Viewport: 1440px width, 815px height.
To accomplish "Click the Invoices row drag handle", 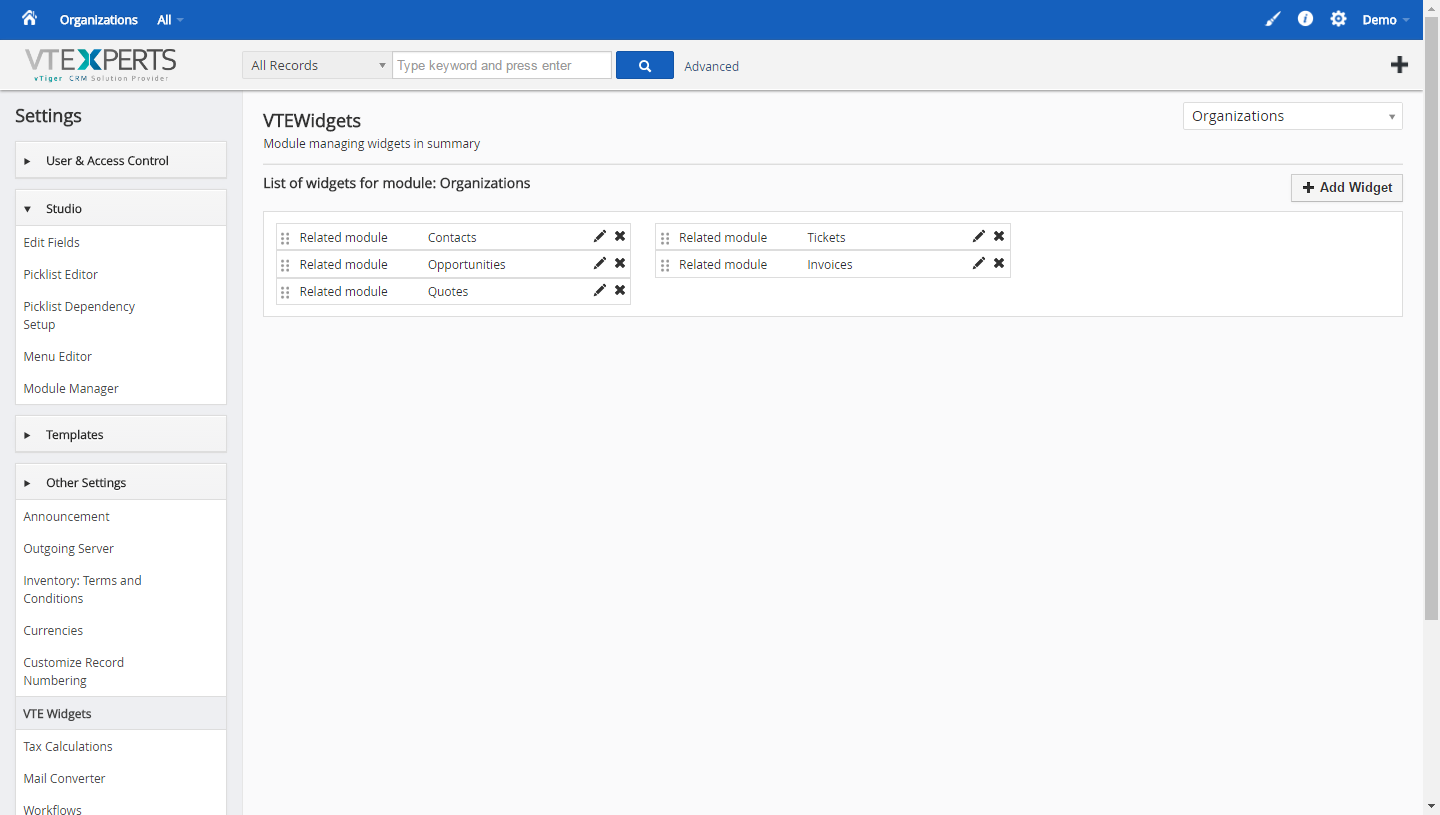I will tap(665, 265).
